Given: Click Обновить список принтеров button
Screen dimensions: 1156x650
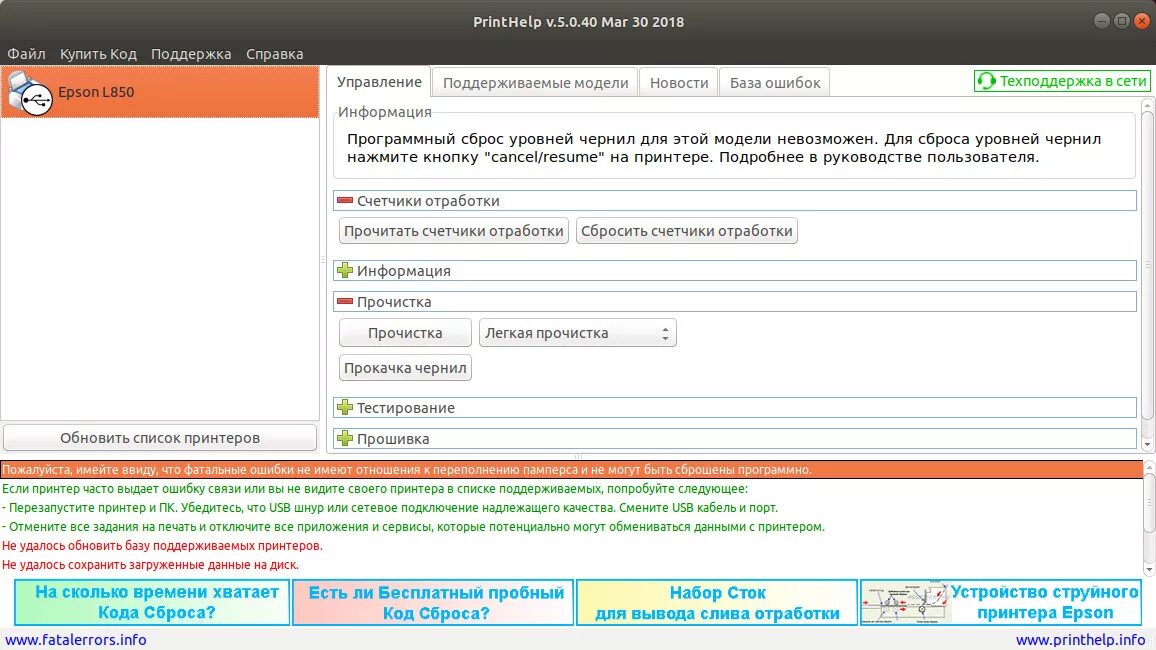Looking at the screenshot, I should point(160,438).
